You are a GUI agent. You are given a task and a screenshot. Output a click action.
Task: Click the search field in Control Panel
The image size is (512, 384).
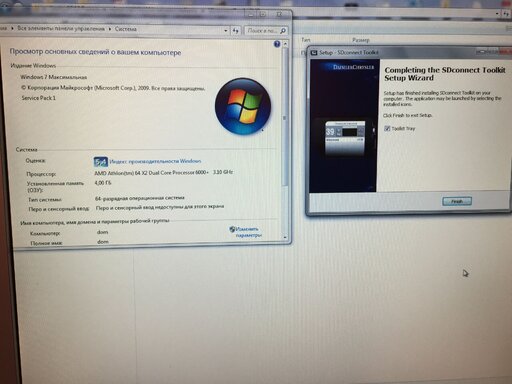[262, 31]
